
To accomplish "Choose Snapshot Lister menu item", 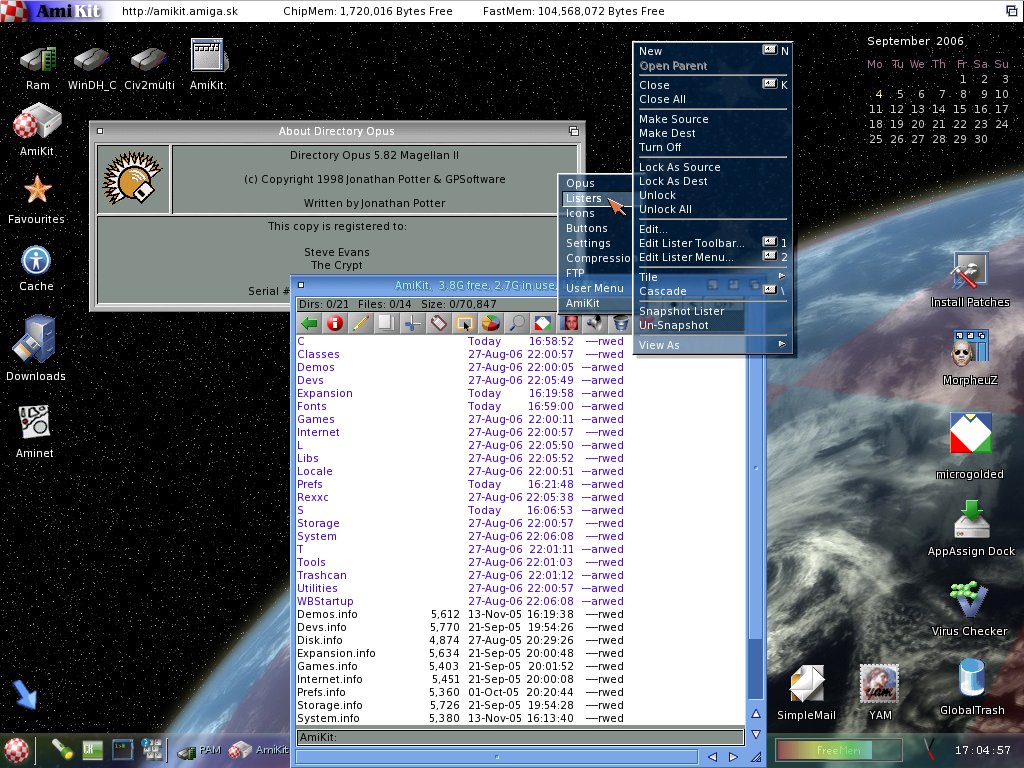I will (712, 311).
